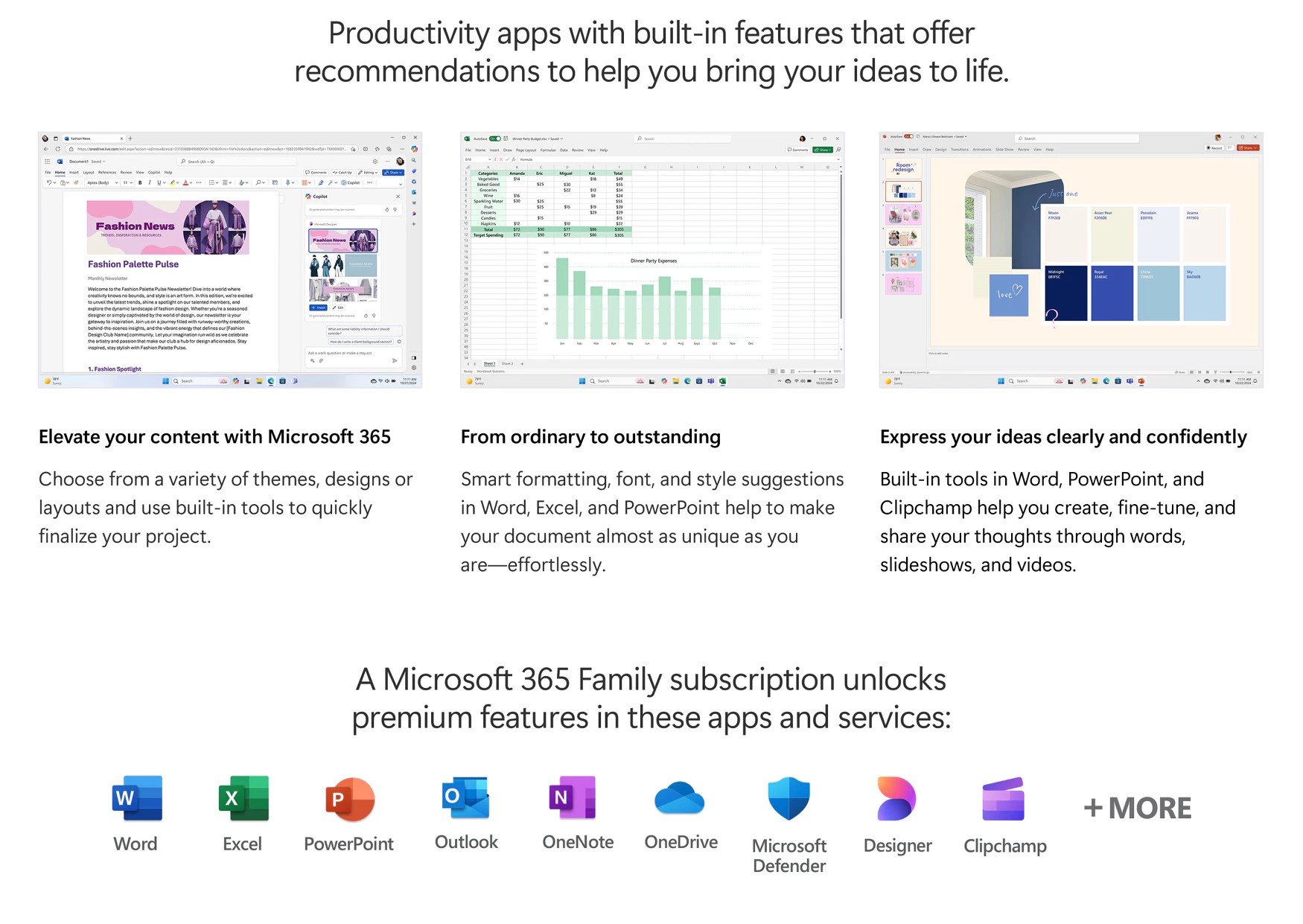Image resolution: width=1303 pixels, height=924 pixels.
Task: Open the References tab in Word
Action: point(107,172)
